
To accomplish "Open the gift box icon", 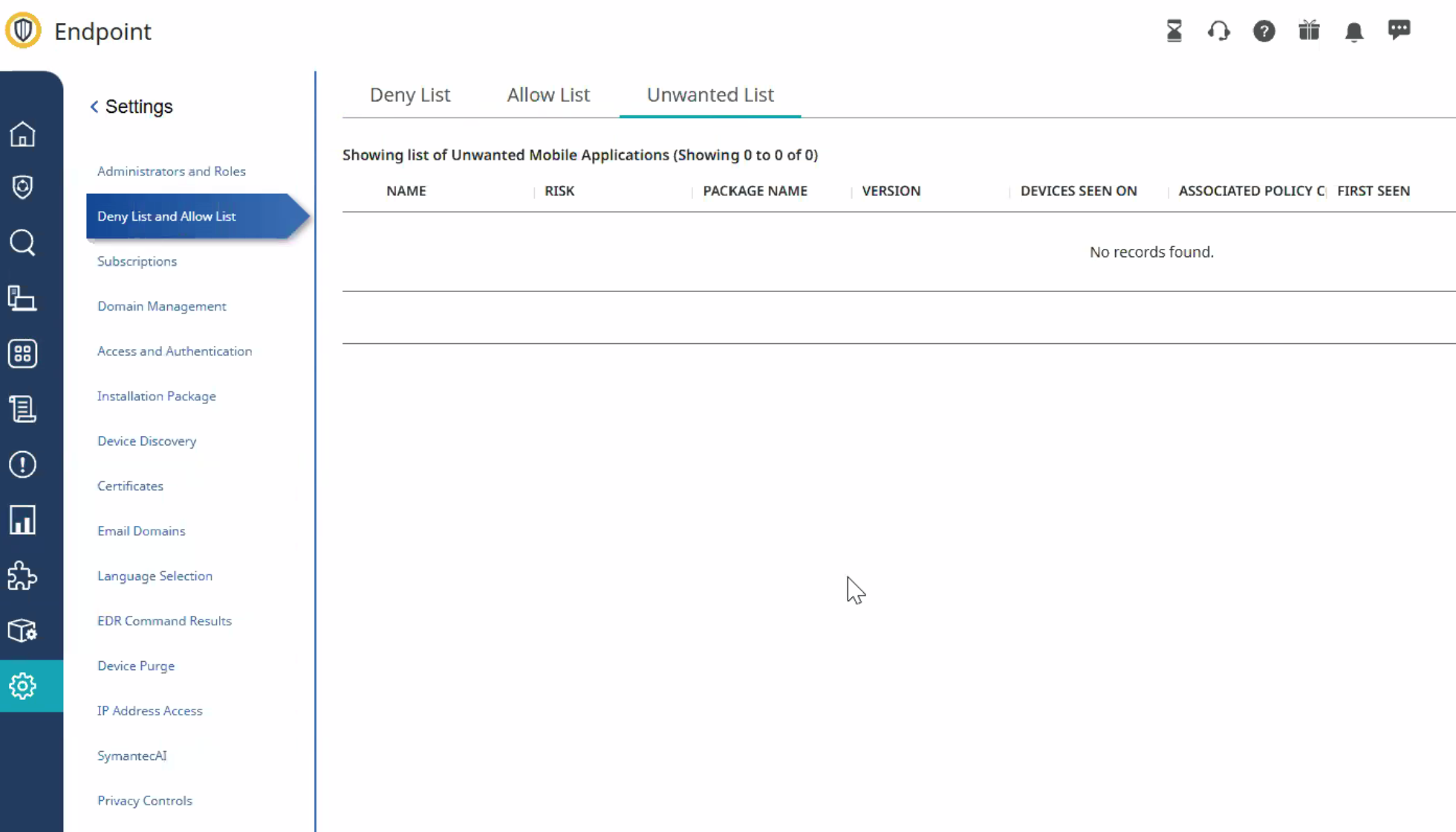I will click(1308, 31).
